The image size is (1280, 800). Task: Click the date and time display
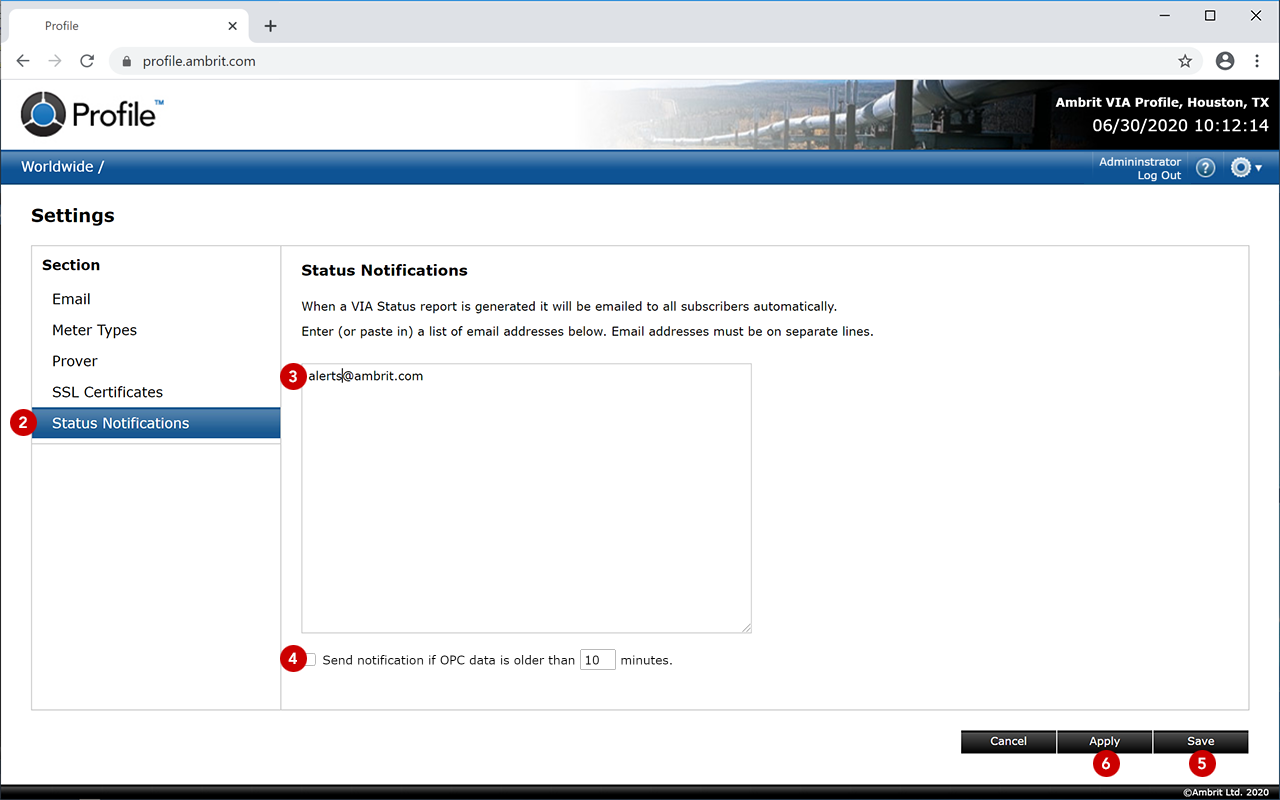(x=1180, y=126)
